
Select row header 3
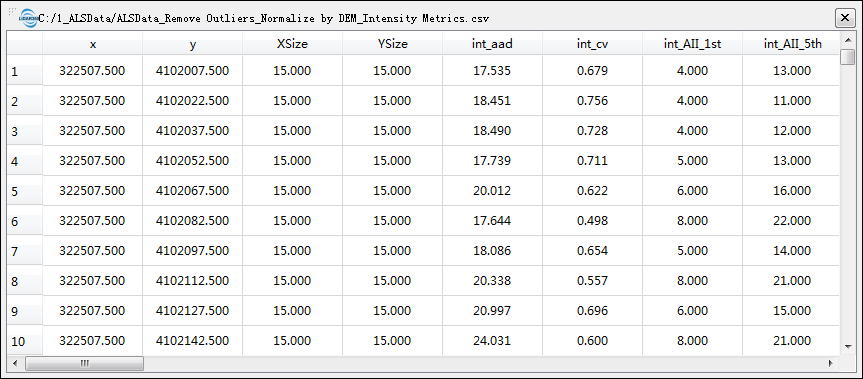click(25, 131)
